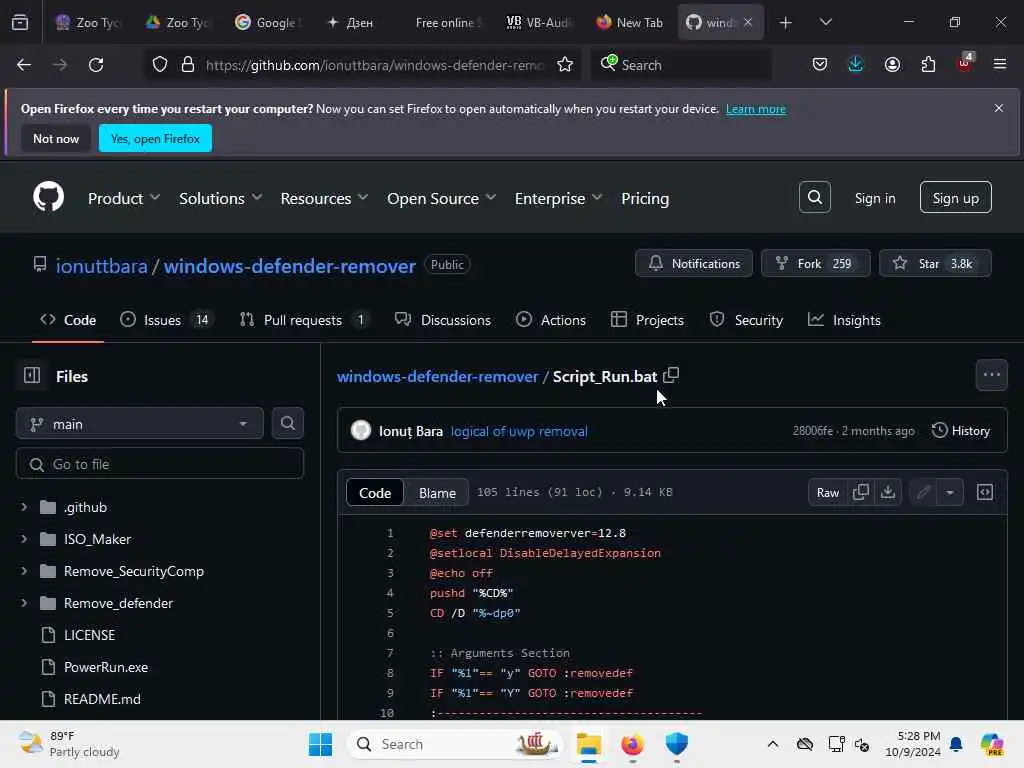The height and width of the screenshot is (768, 1024).
Task: Open the three-dot more file actions button
Action: [x=991, y=375]
